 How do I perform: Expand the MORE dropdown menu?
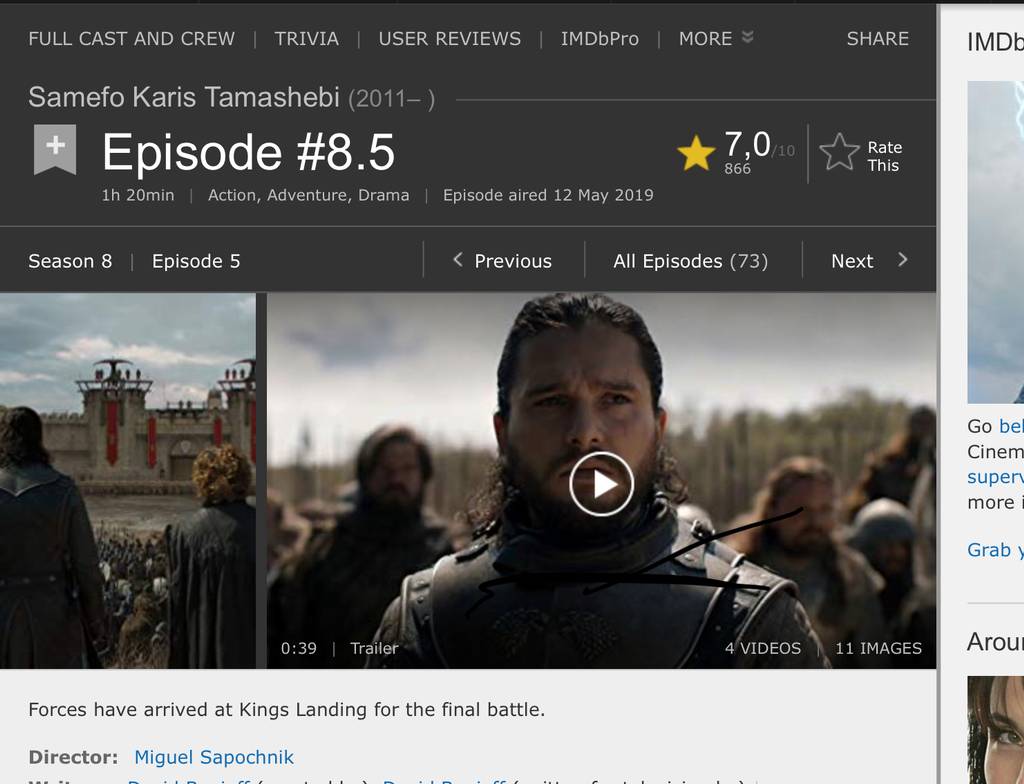[716, 39]
